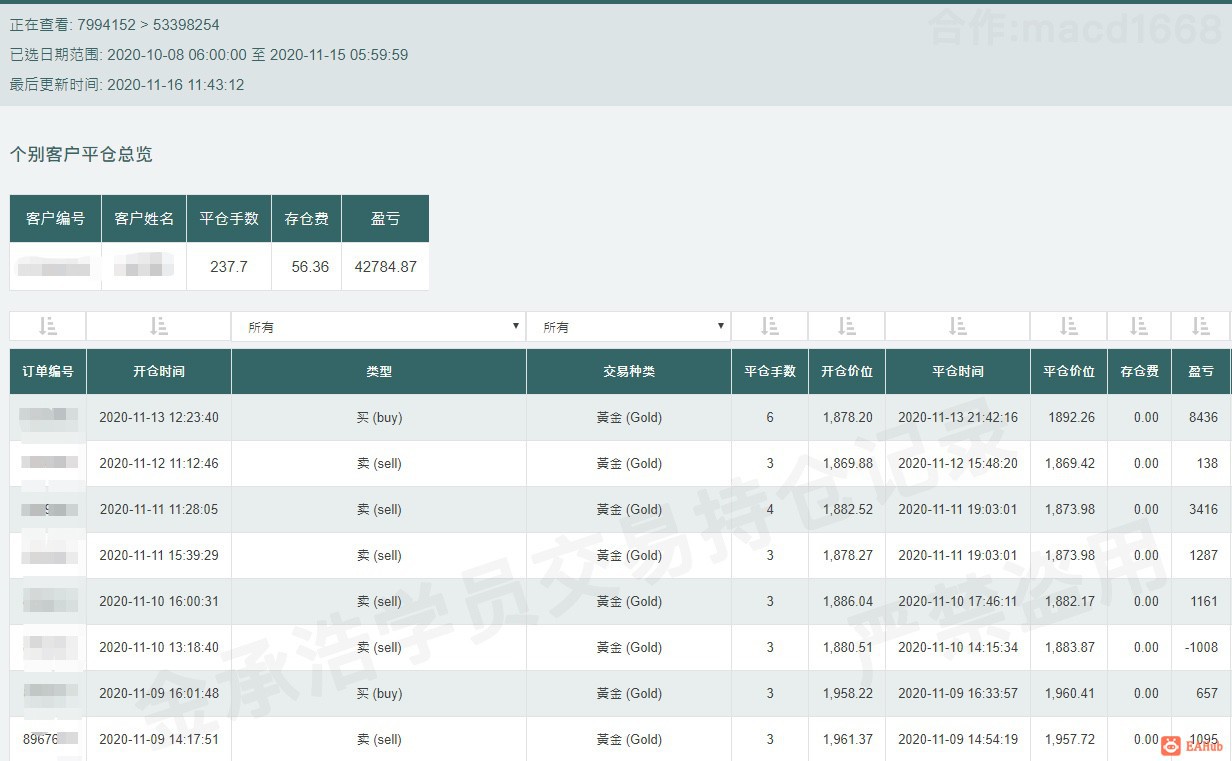Select open time 2020-11-13 12:23:40

tap(159, 417)
